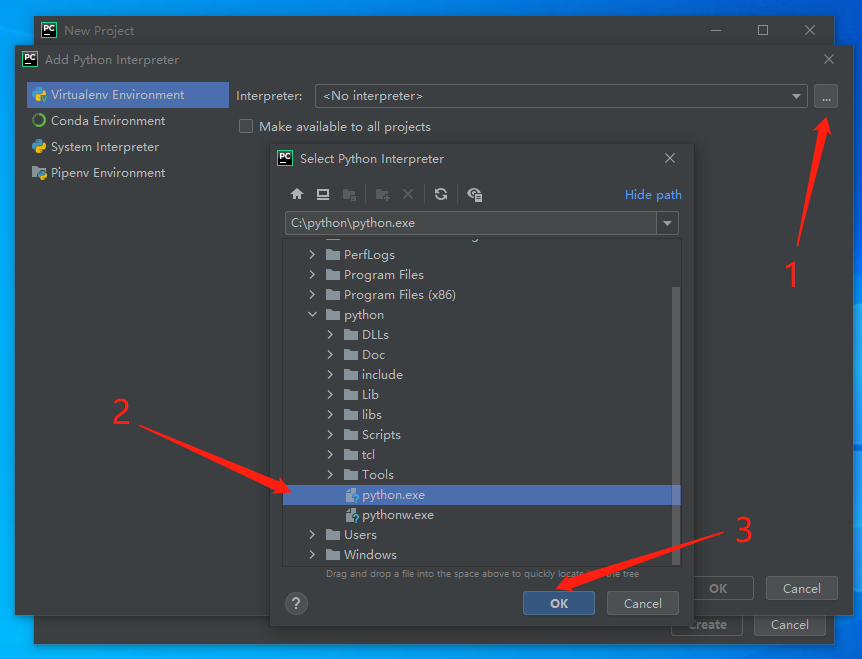
Task: Expand the libs folder
Action: coord(330,414)
